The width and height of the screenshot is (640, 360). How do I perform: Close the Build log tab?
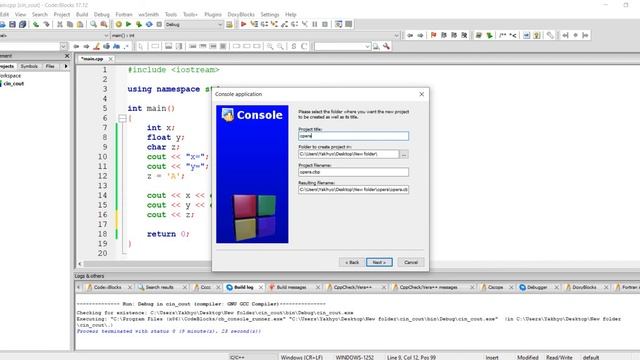[261, 287]
